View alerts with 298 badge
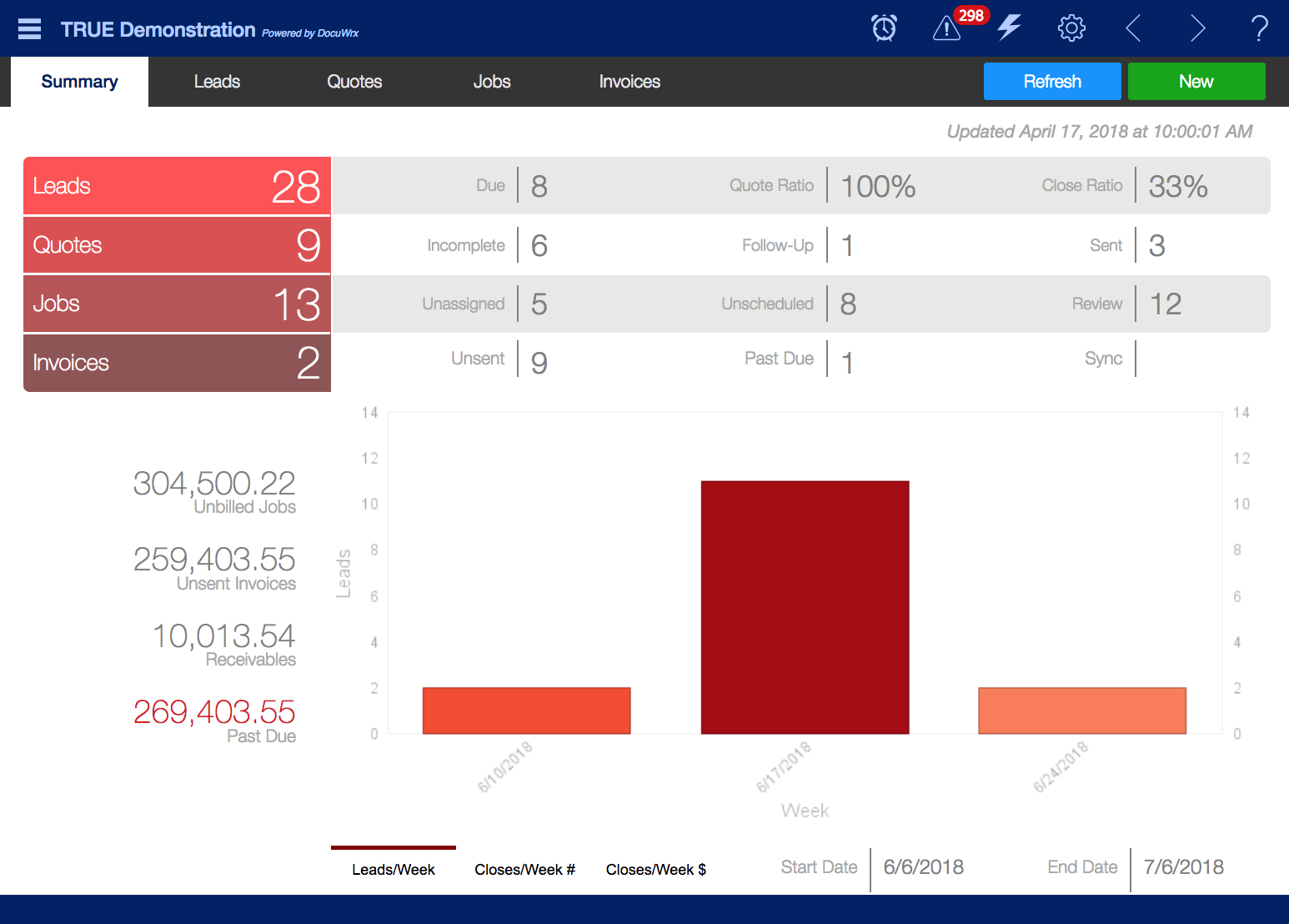The image size is (1289, 924). (947, 28)
